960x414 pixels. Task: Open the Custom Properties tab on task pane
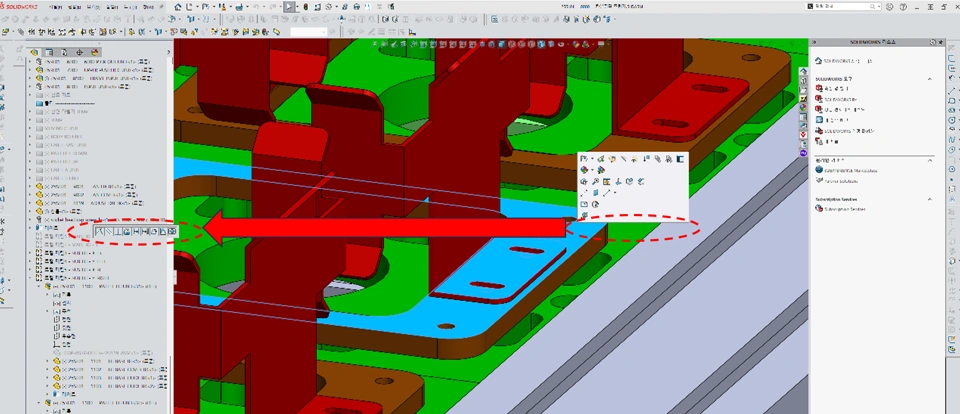[x=803, y=116]
